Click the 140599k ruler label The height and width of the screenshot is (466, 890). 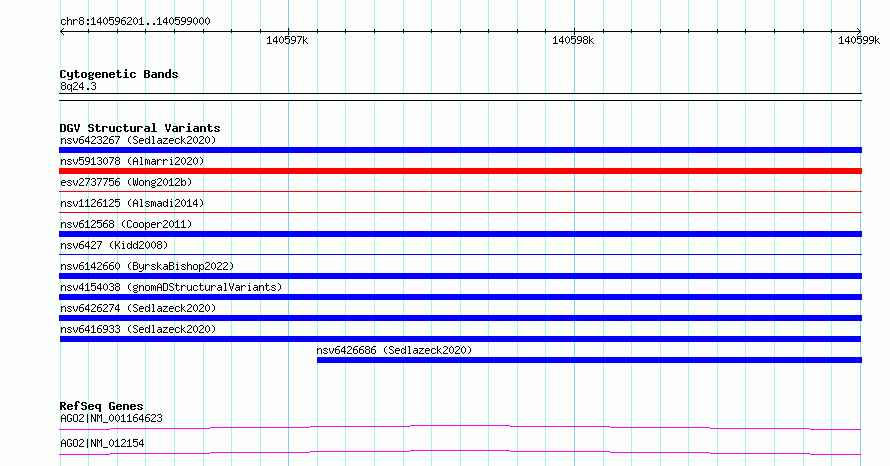pos(859,40)
